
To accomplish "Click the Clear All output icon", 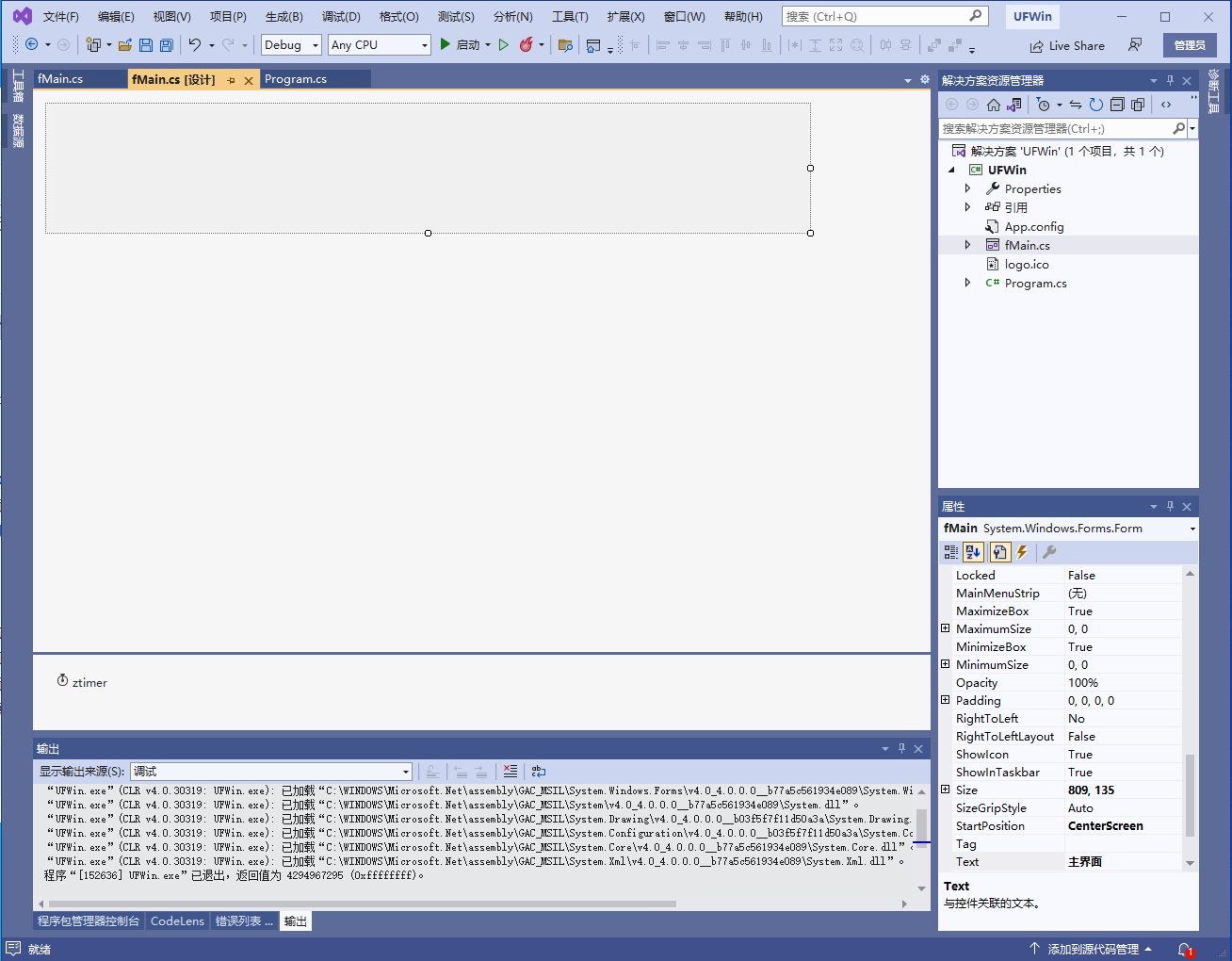I will pyautogui.click(x=511, y=771).
